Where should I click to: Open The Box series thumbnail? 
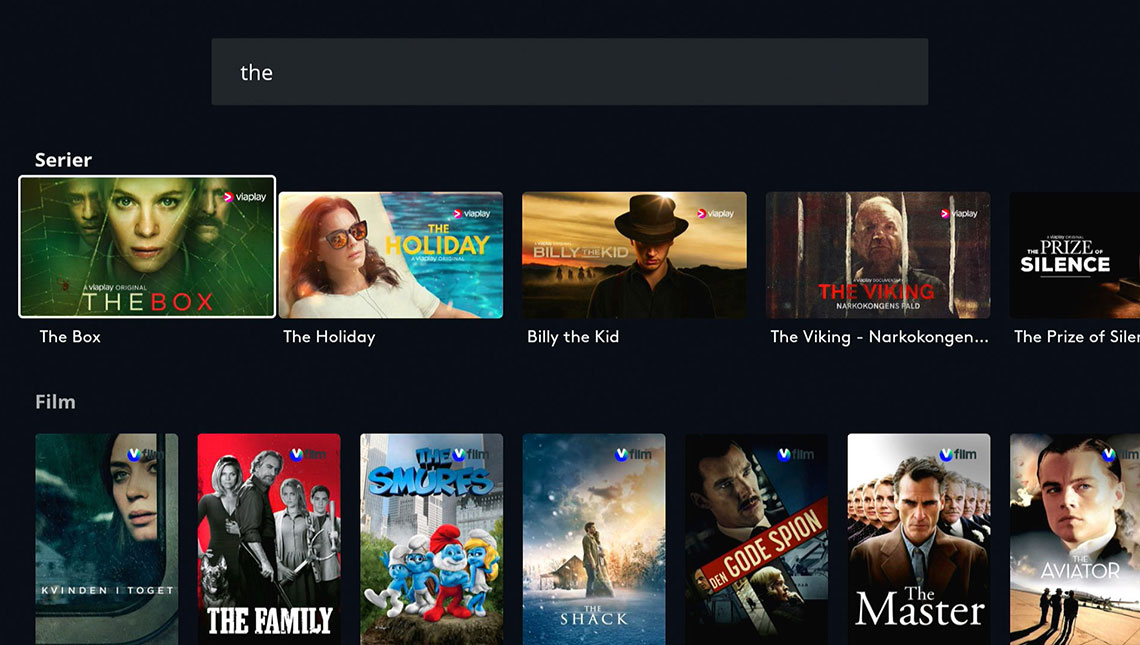(x=147, y=247)
